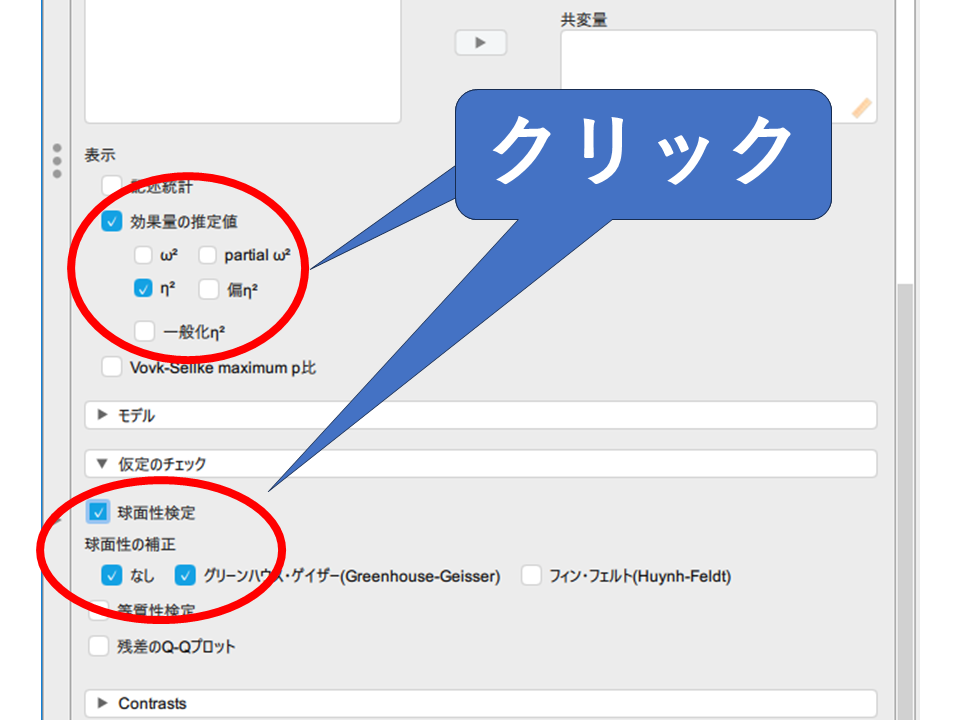The height and width of the screenshot is (720, 960).
Task: Click the arrow button to assign covariates
Action: 480,43
